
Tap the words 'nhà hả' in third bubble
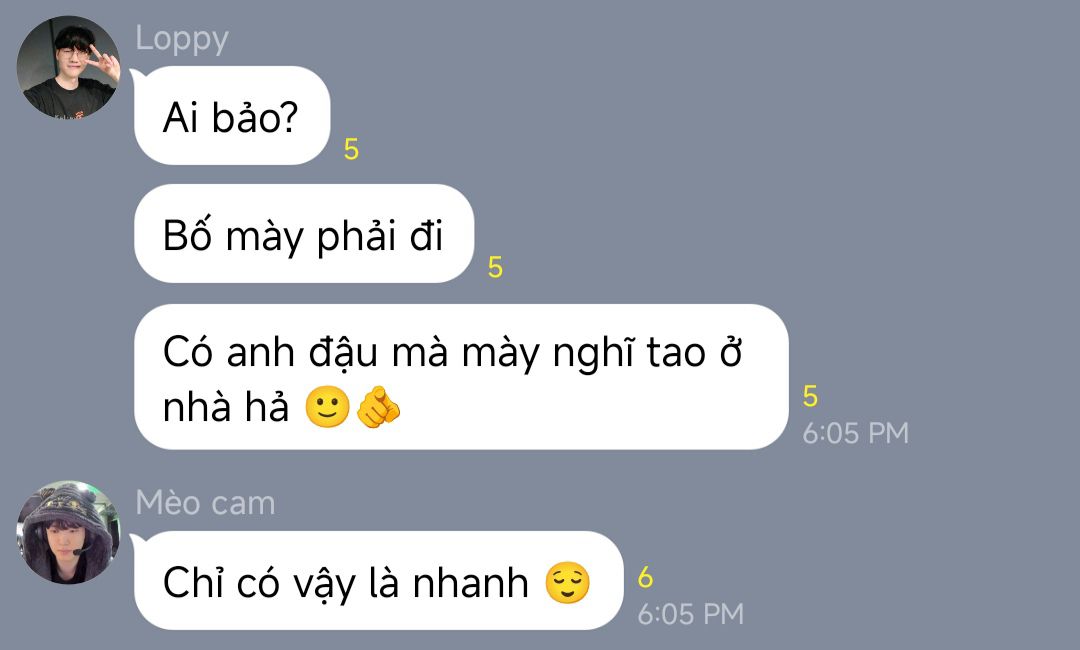(226, 407)
